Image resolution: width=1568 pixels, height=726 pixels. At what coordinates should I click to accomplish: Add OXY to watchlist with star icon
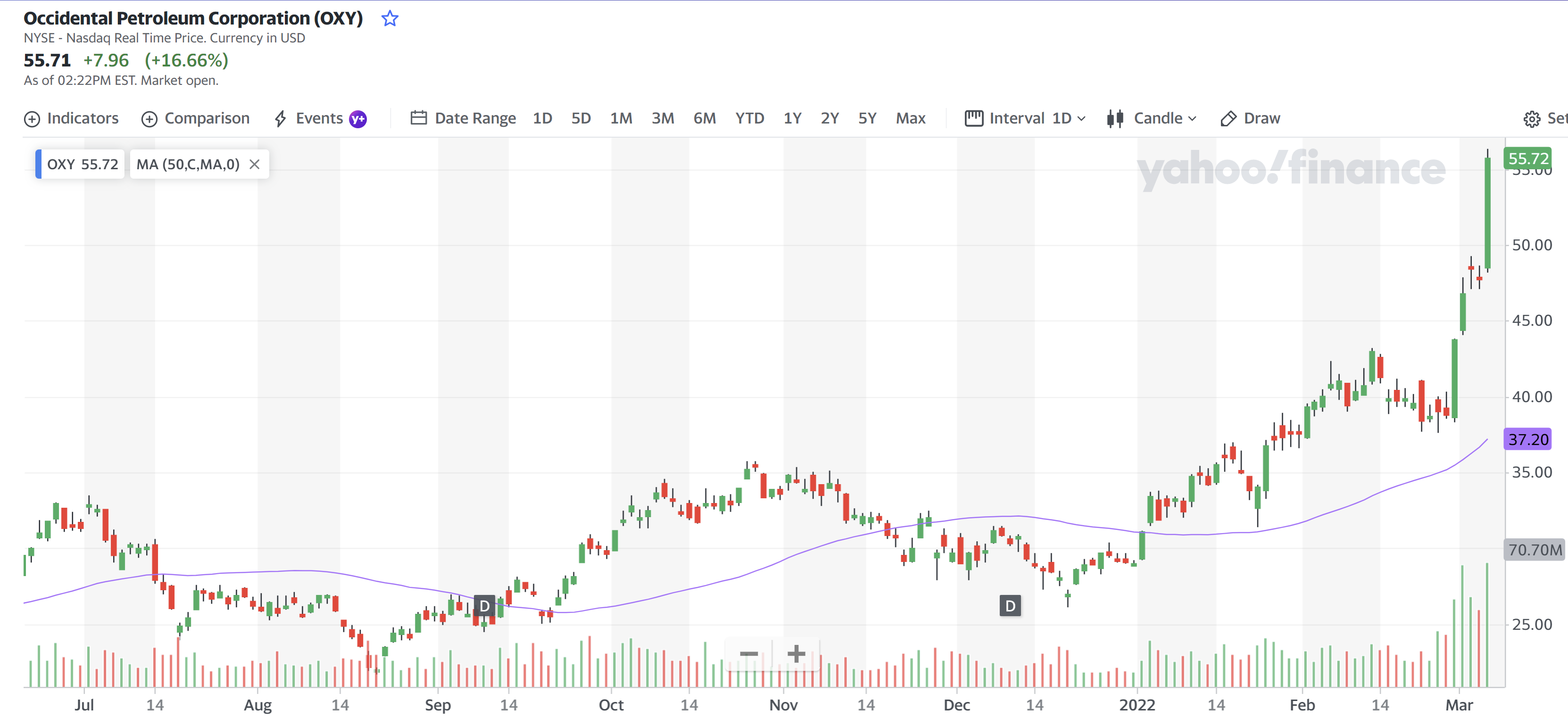(x=390, y=19)
